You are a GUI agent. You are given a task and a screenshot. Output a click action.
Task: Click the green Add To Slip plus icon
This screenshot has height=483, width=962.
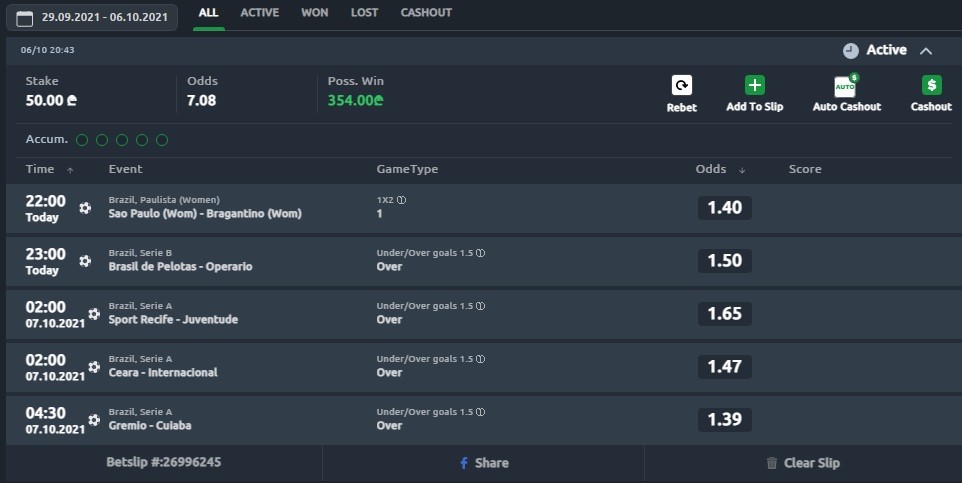(x=755, y=85)
